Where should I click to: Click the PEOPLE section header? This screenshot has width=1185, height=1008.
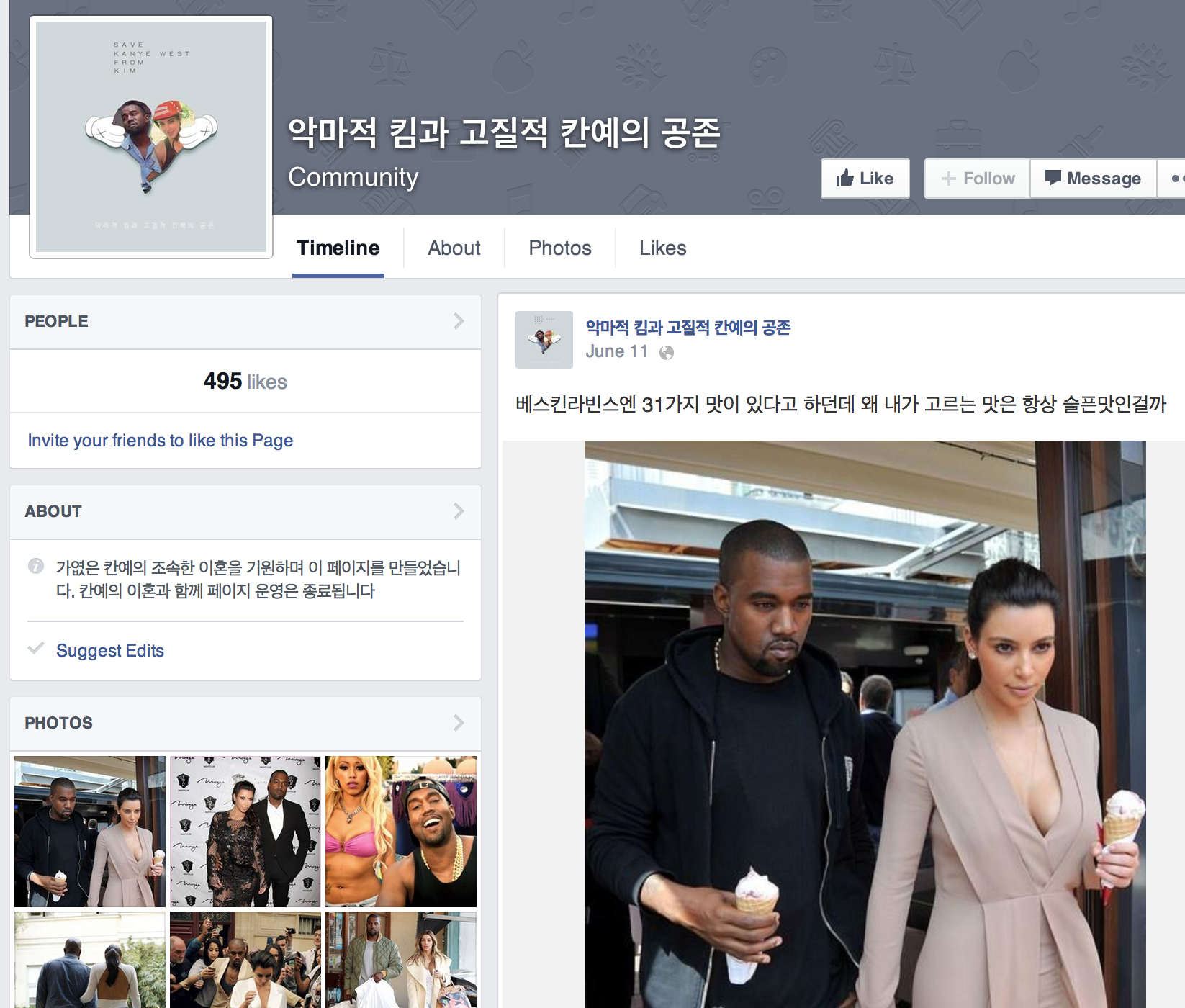click(245, 322)
